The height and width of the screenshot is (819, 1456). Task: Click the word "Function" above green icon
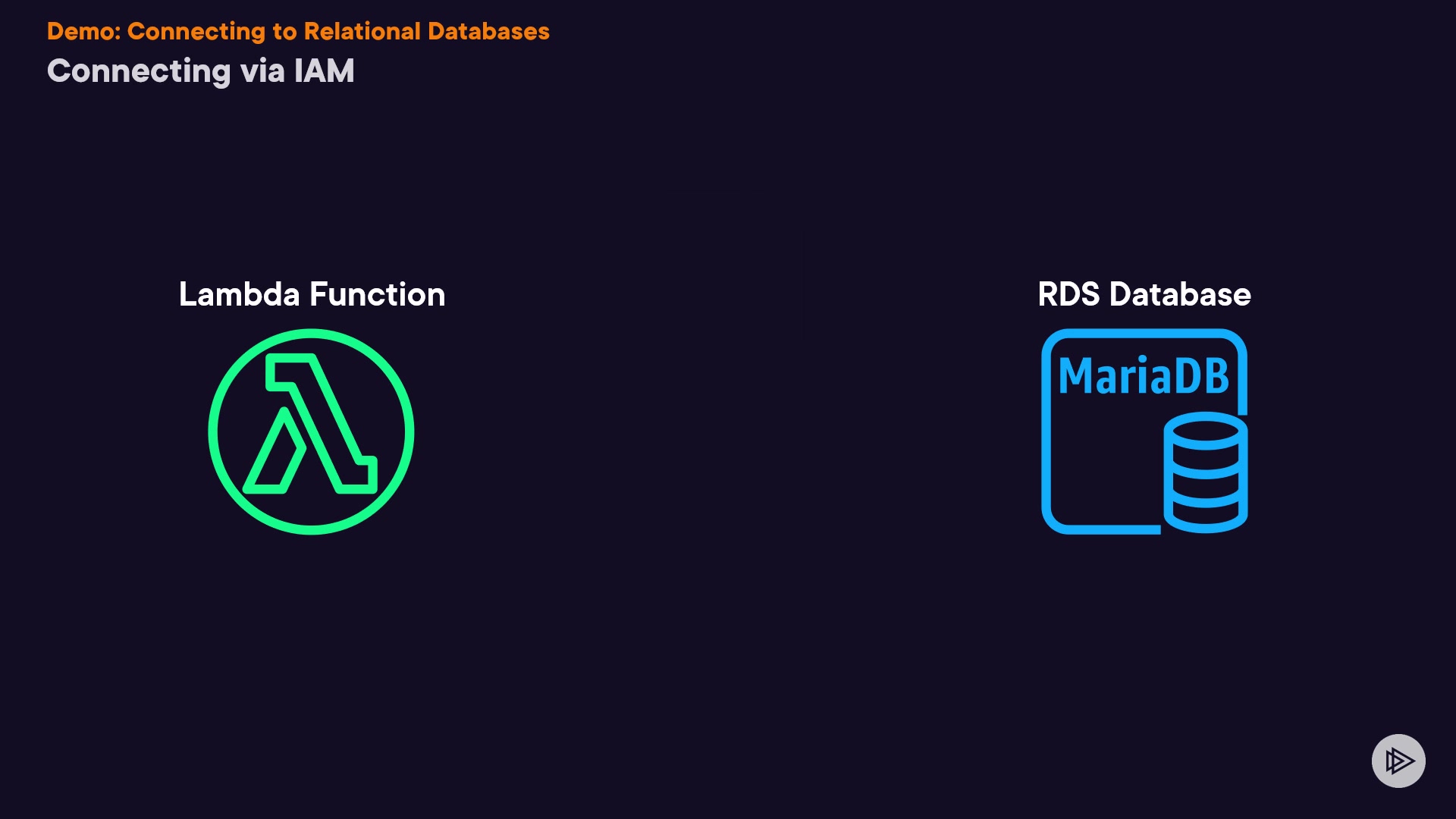click(377, 294)
